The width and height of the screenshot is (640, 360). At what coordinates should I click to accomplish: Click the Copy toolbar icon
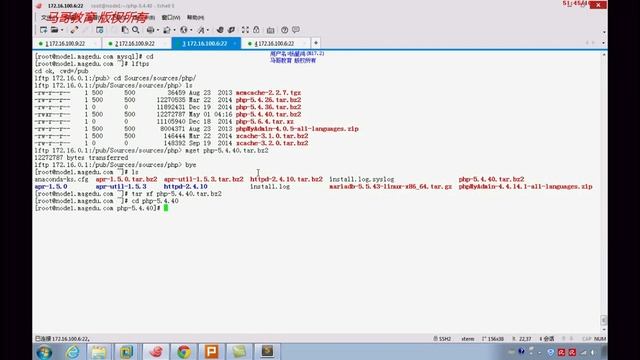coord(125,30)
